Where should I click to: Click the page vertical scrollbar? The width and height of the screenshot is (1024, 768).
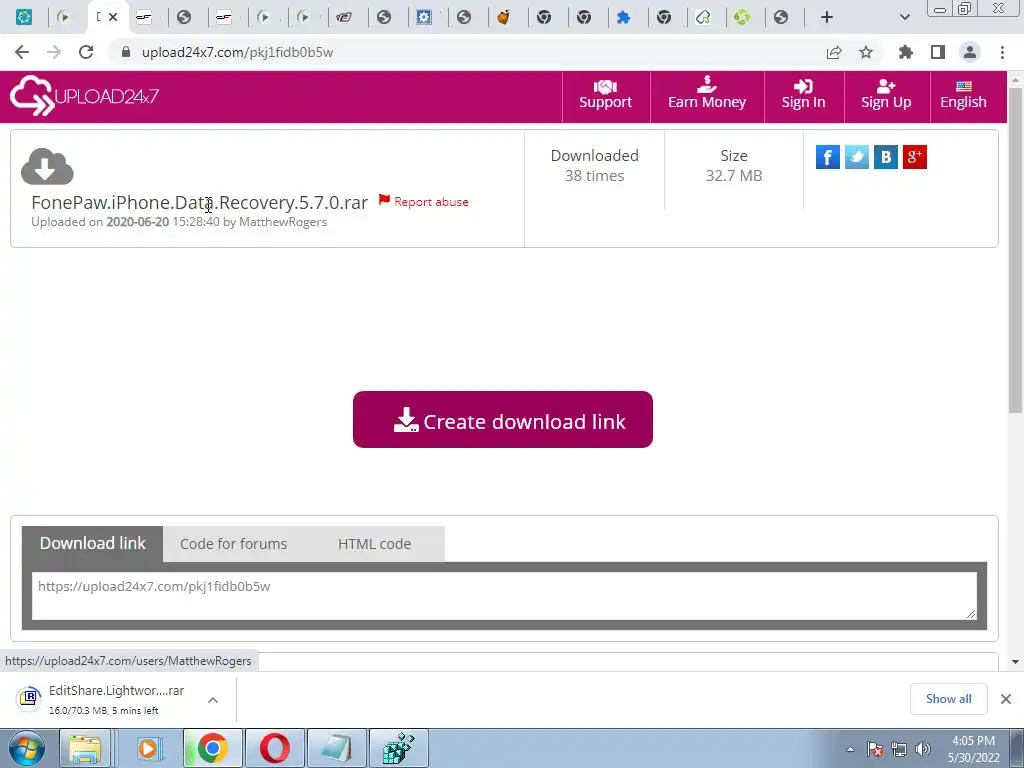point(1015,248)
